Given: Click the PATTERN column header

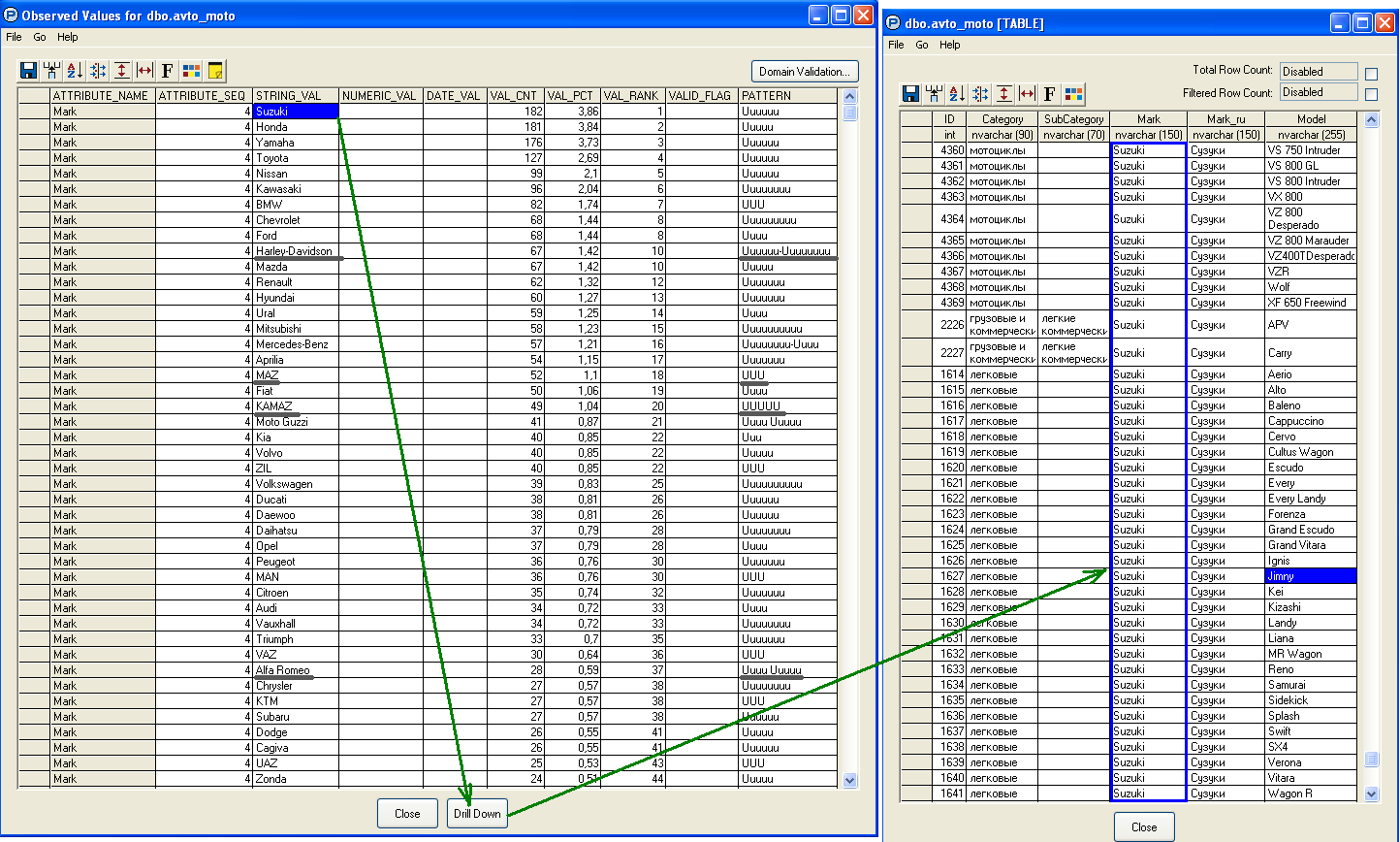Looking at the screenshot, I should point(788,96).
